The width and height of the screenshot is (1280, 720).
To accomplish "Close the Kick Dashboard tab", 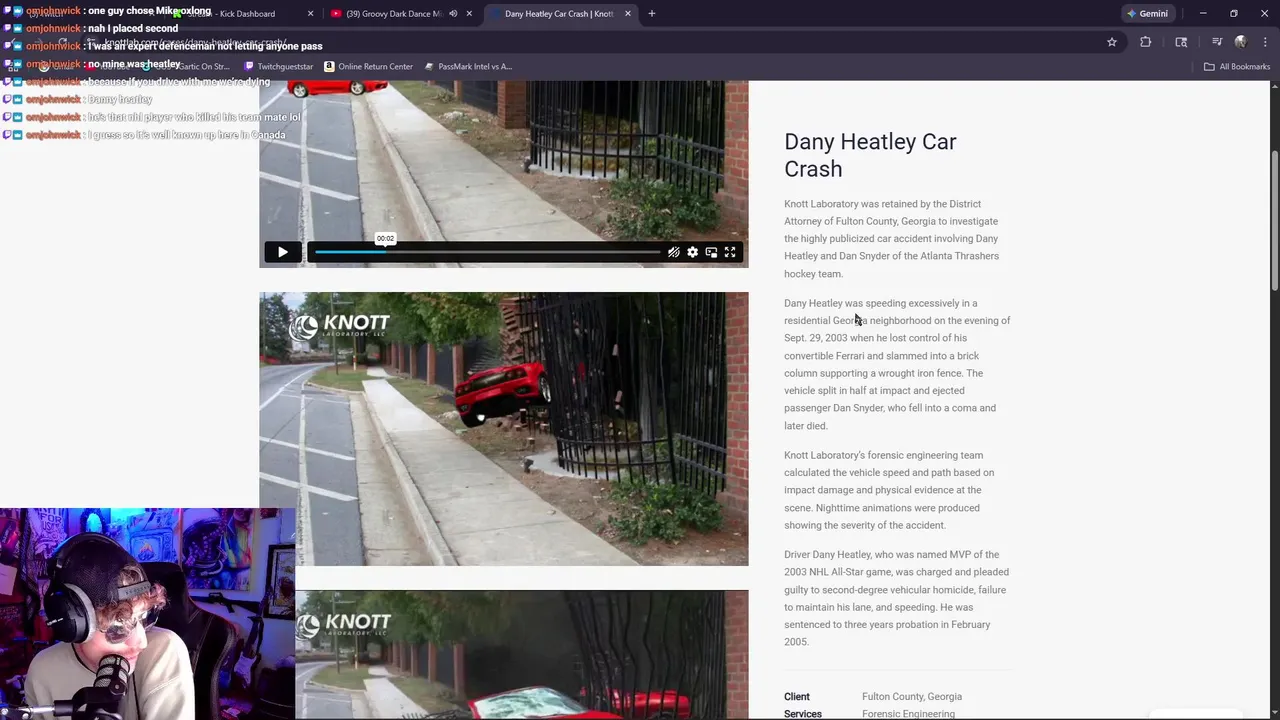I will pos(310,14).
